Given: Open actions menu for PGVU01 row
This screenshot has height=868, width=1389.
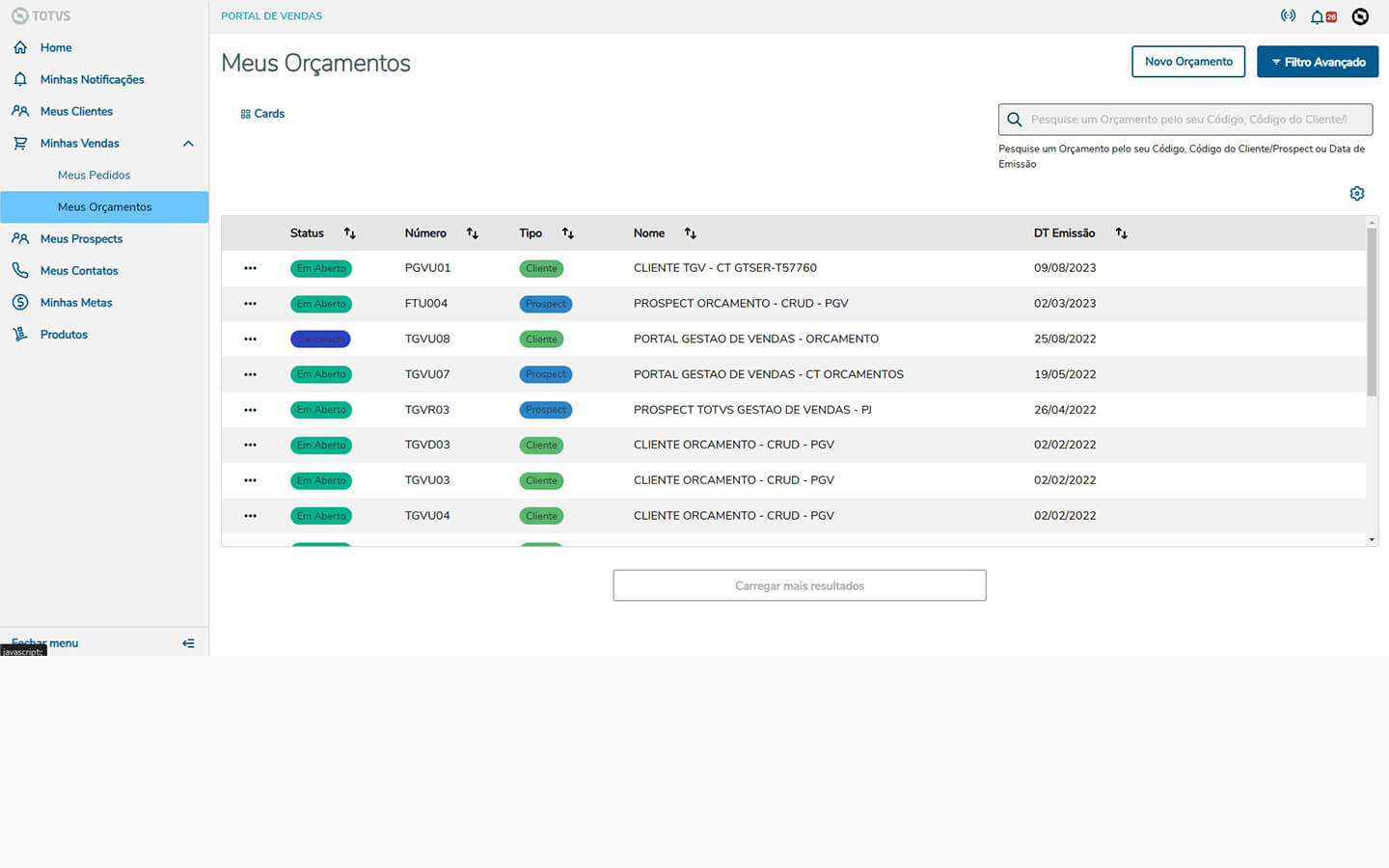Looking at the screenshot, I should [250, 268].
